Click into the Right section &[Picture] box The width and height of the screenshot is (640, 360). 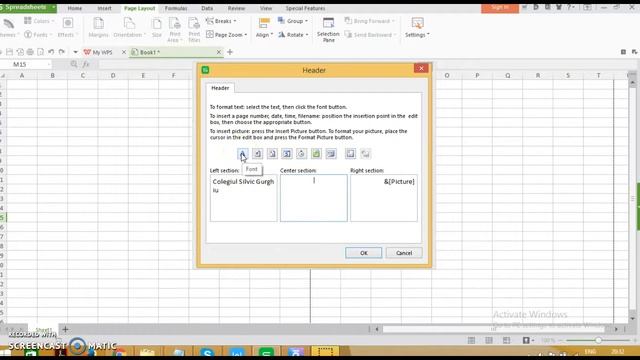click(384, 198)
